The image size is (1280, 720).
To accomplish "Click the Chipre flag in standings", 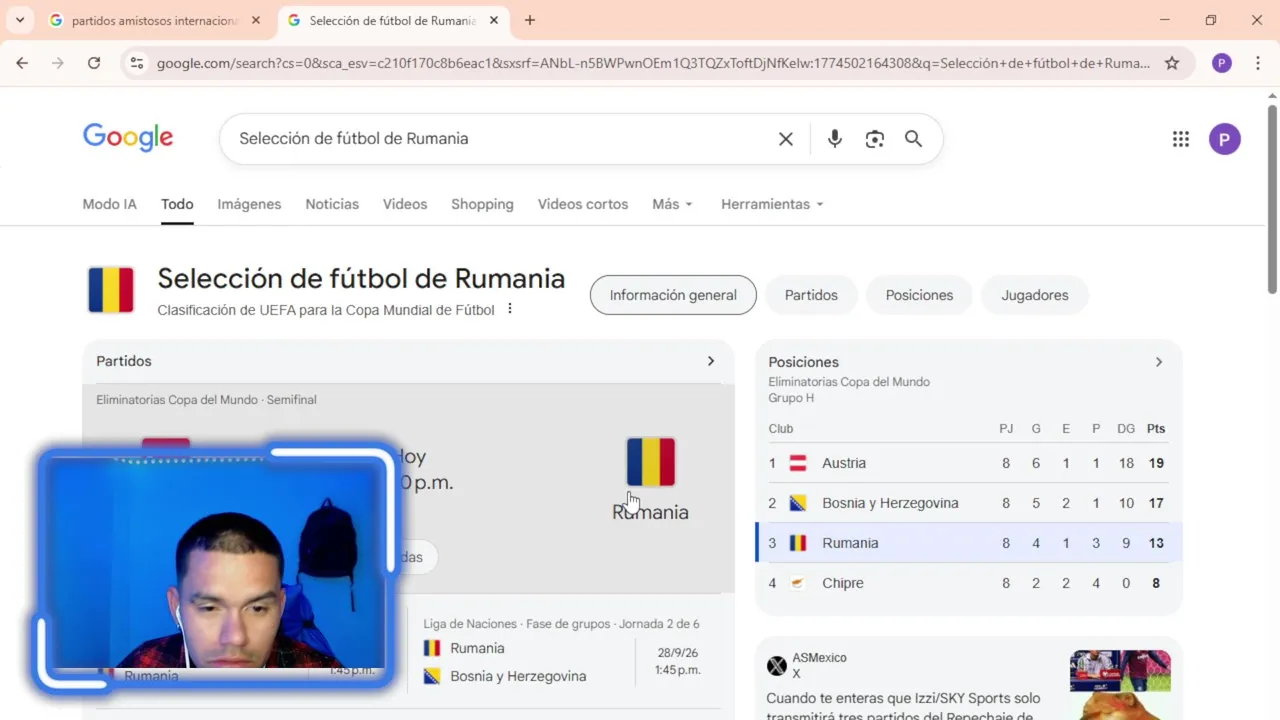I will [798, 583].
